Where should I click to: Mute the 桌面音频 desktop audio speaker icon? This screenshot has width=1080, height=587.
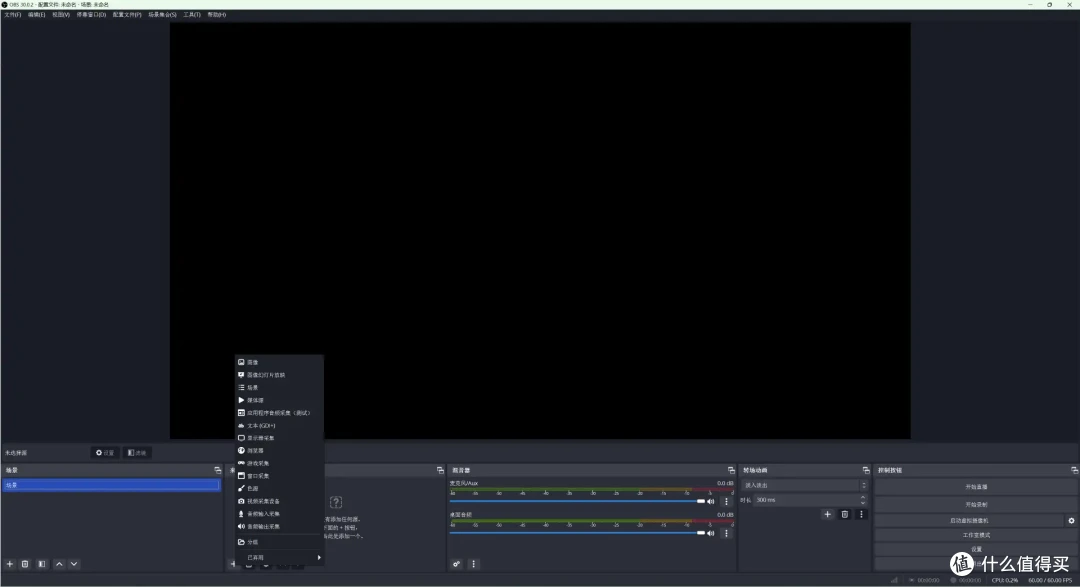click(711, 533)
